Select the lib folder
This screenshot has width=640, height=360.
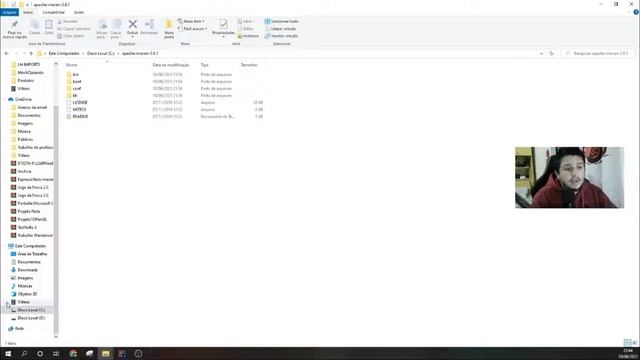pos(75,95)
